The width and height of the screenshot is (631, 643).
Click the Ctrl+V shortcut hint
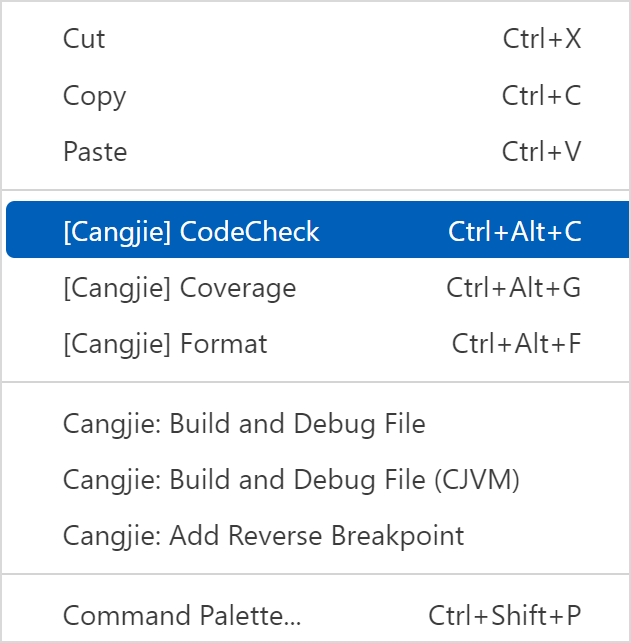[x=541, y=152]
